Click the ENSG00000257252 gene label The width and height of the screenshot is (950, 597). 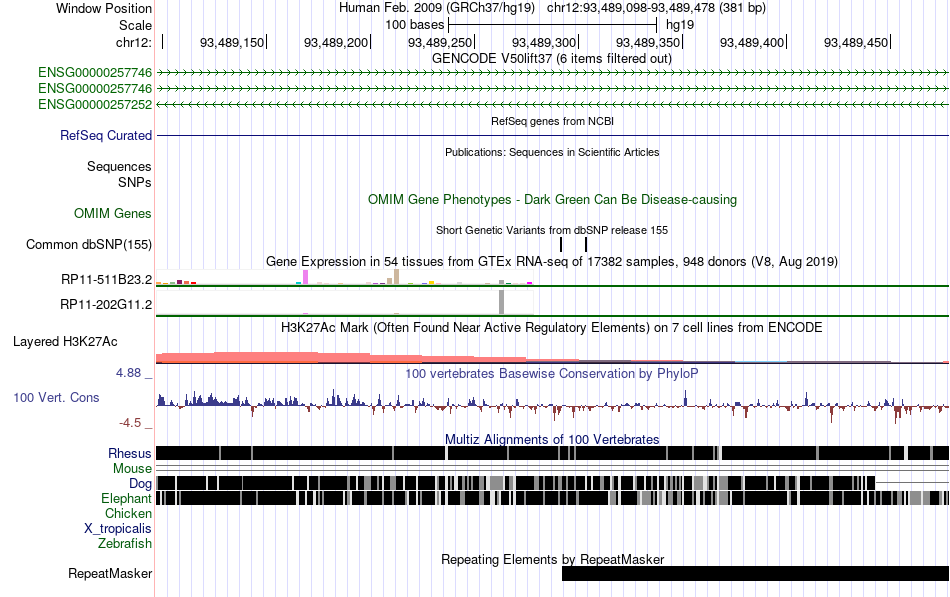click(95, 104)
